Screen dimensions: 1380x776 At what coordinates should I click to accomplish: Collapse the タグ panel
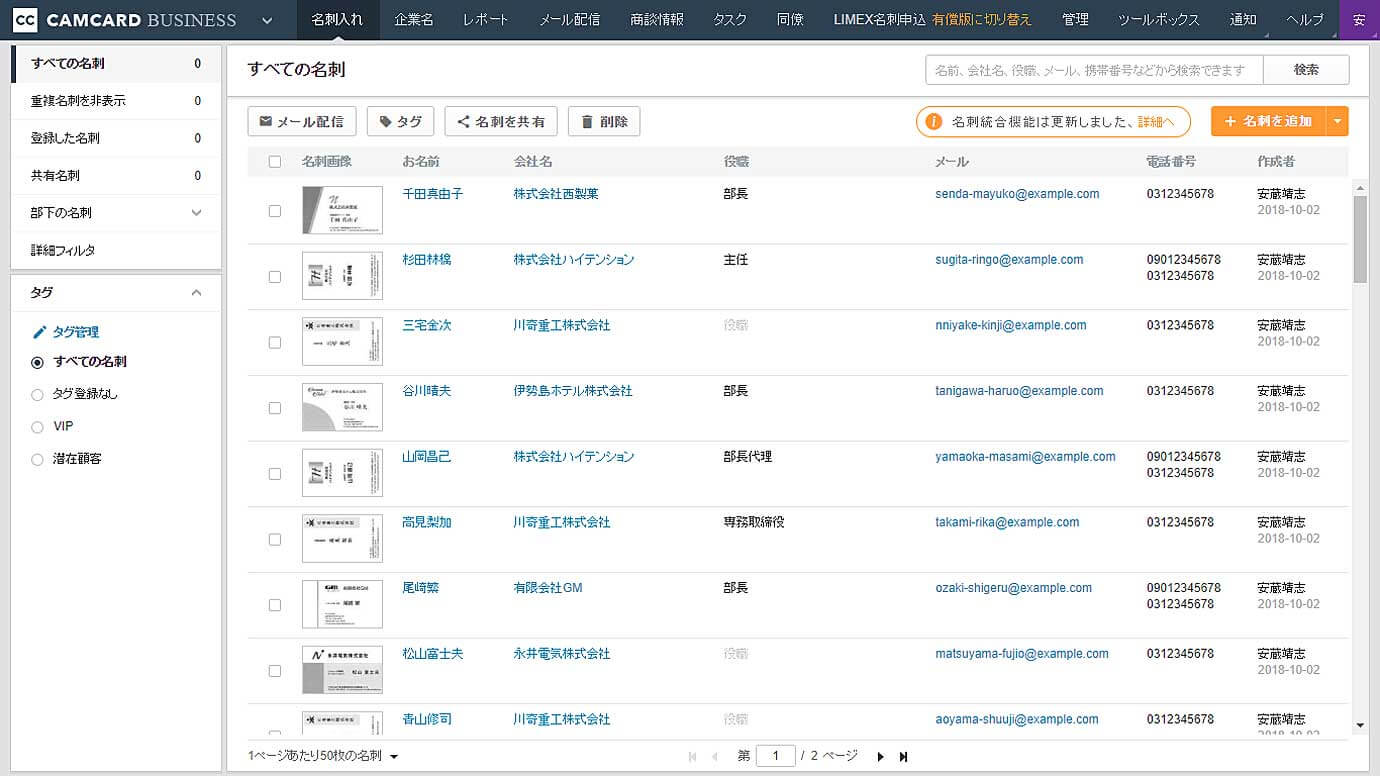tap(196, 293)
